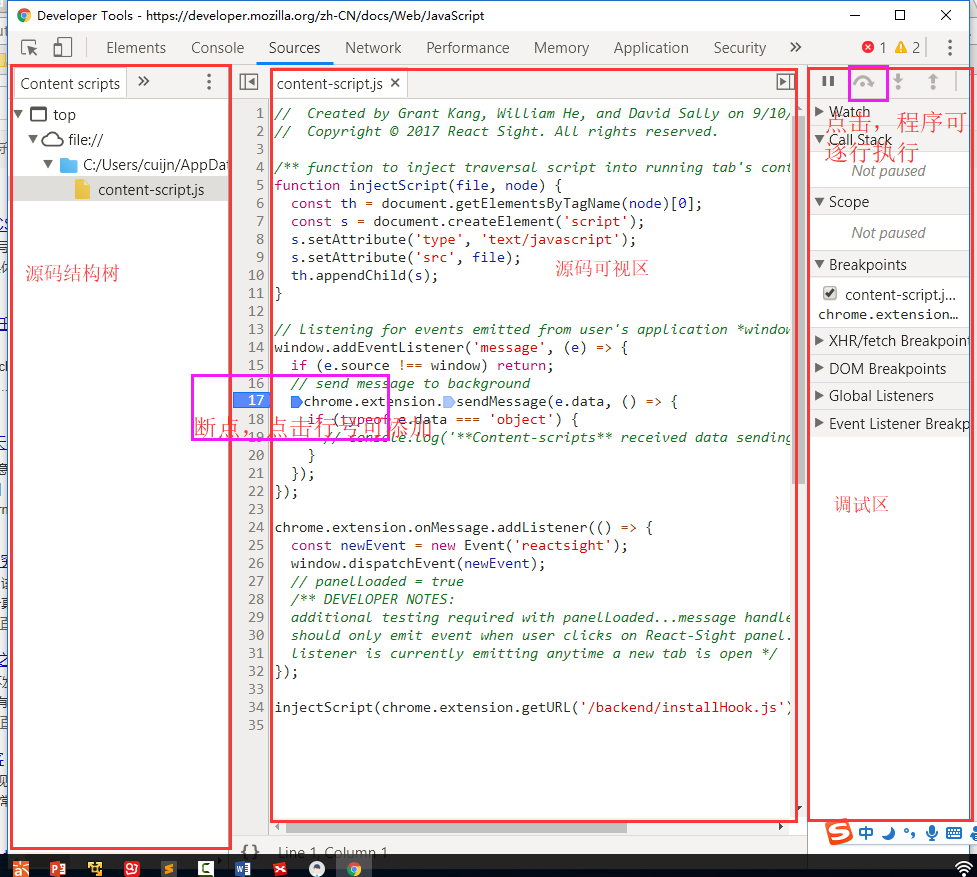Open the Sogou soft keyboard icon
This screenshot has width=977, height=877.
pyautogui.click(x=954, y=833)
